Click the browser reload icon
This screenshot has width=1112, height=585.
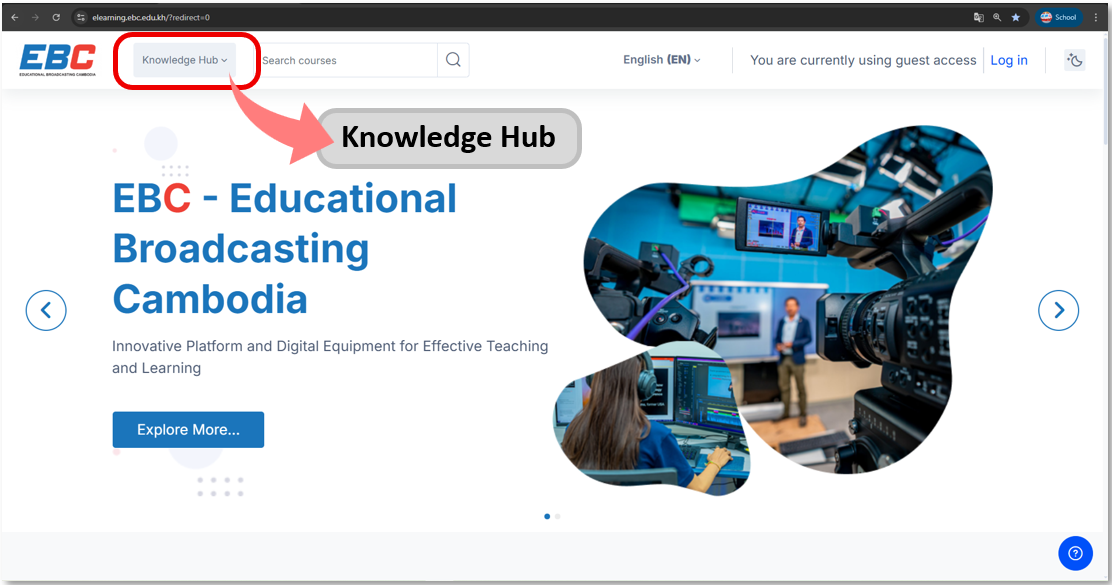coord(56,17)
